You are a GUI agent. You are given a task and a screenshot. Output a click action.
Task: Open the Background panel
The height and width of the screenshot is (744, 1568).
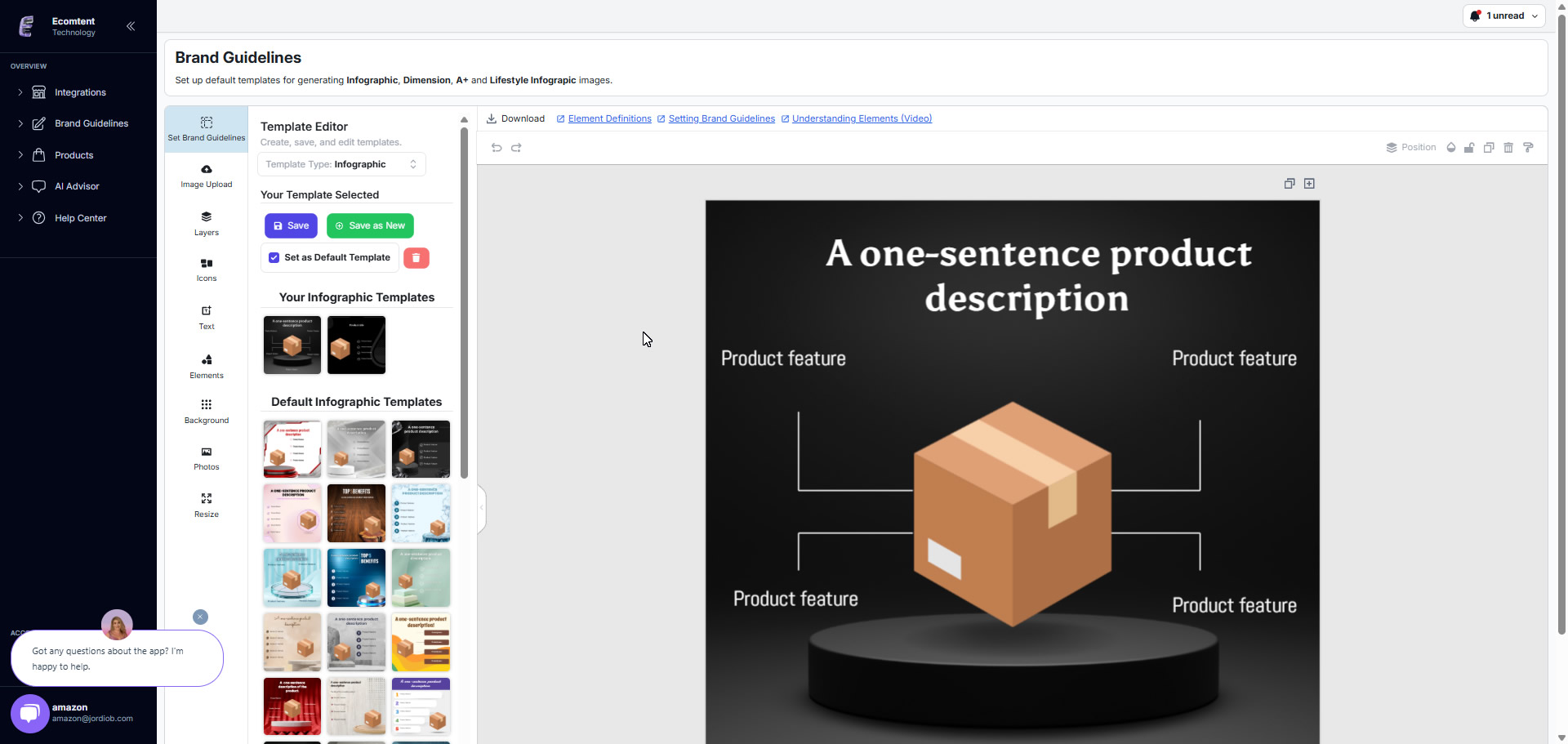[206, 411]
